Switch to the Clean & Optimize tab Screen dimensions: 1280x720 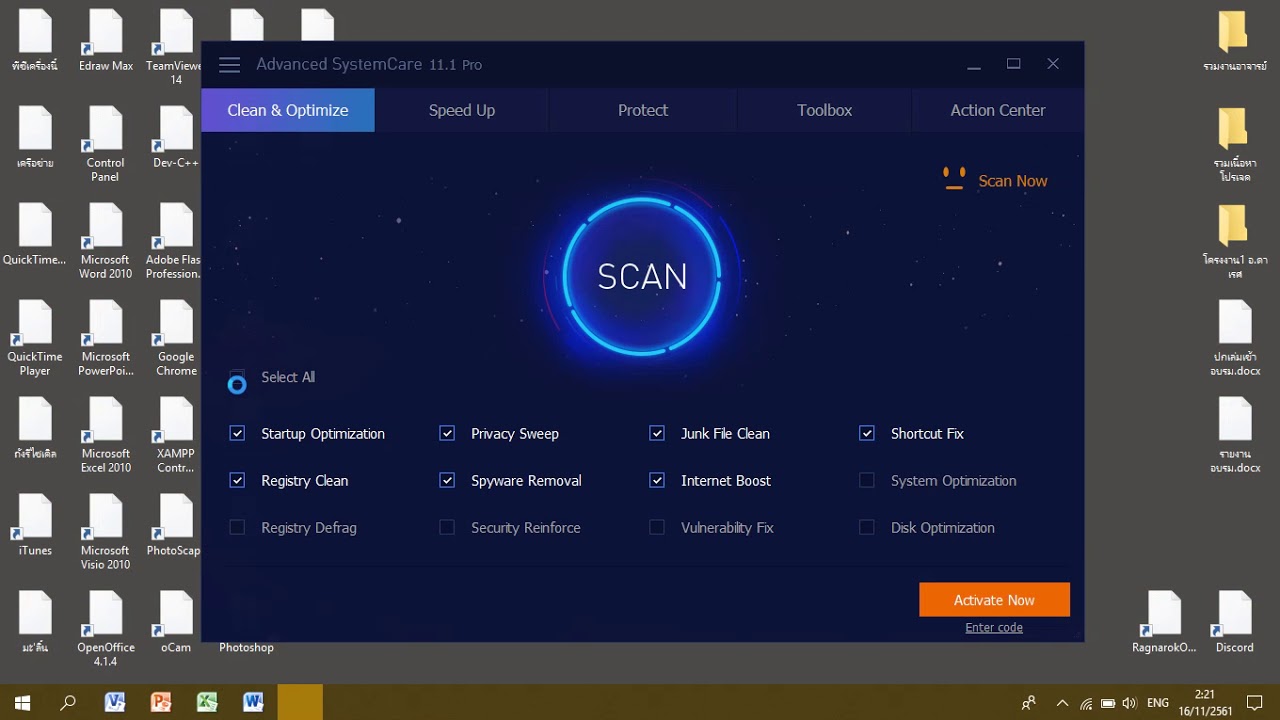tap(288, 110)
